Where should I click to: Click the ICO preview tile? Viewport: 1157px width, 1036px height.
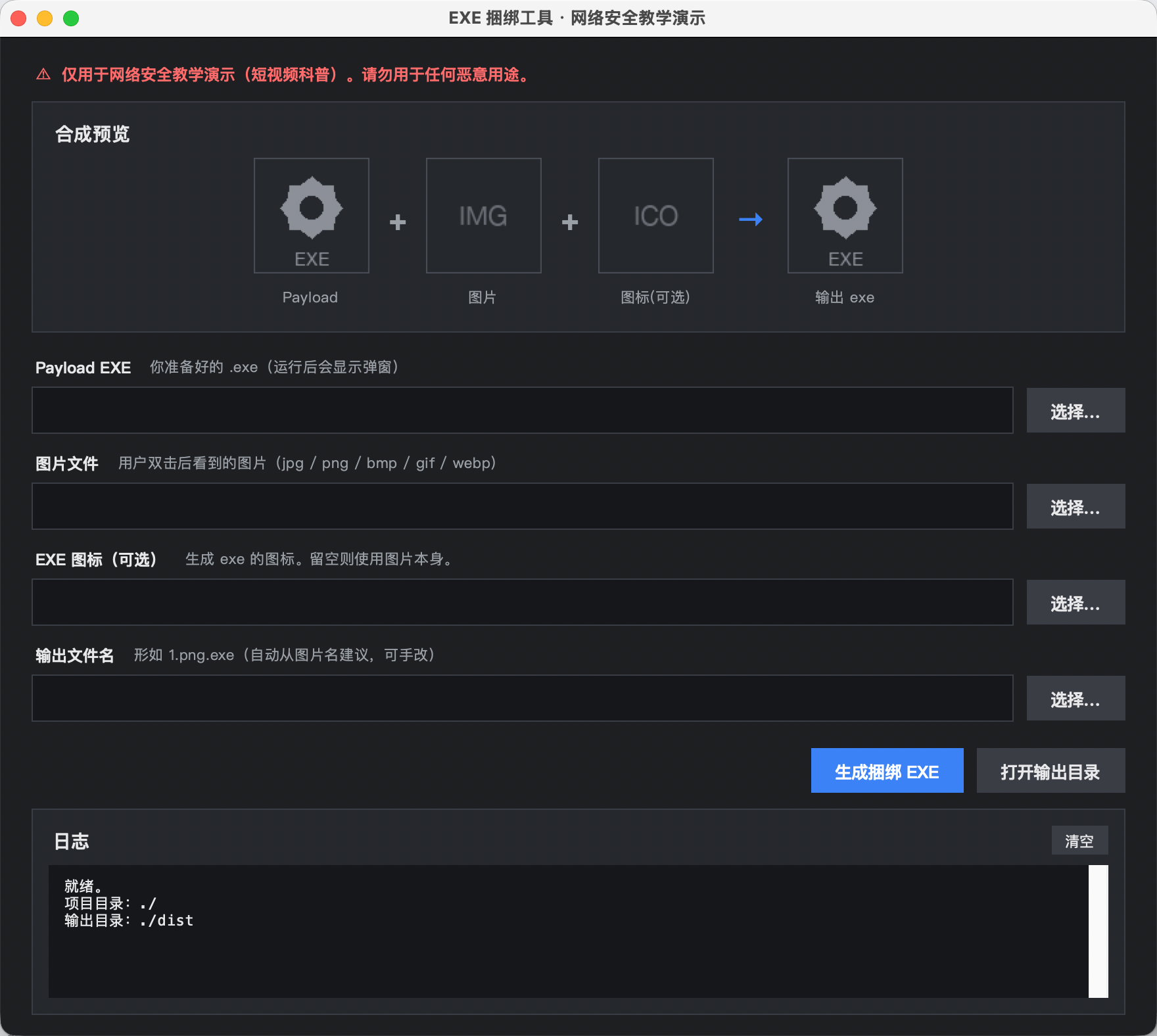pyautogui.click(x=656, y=215)
